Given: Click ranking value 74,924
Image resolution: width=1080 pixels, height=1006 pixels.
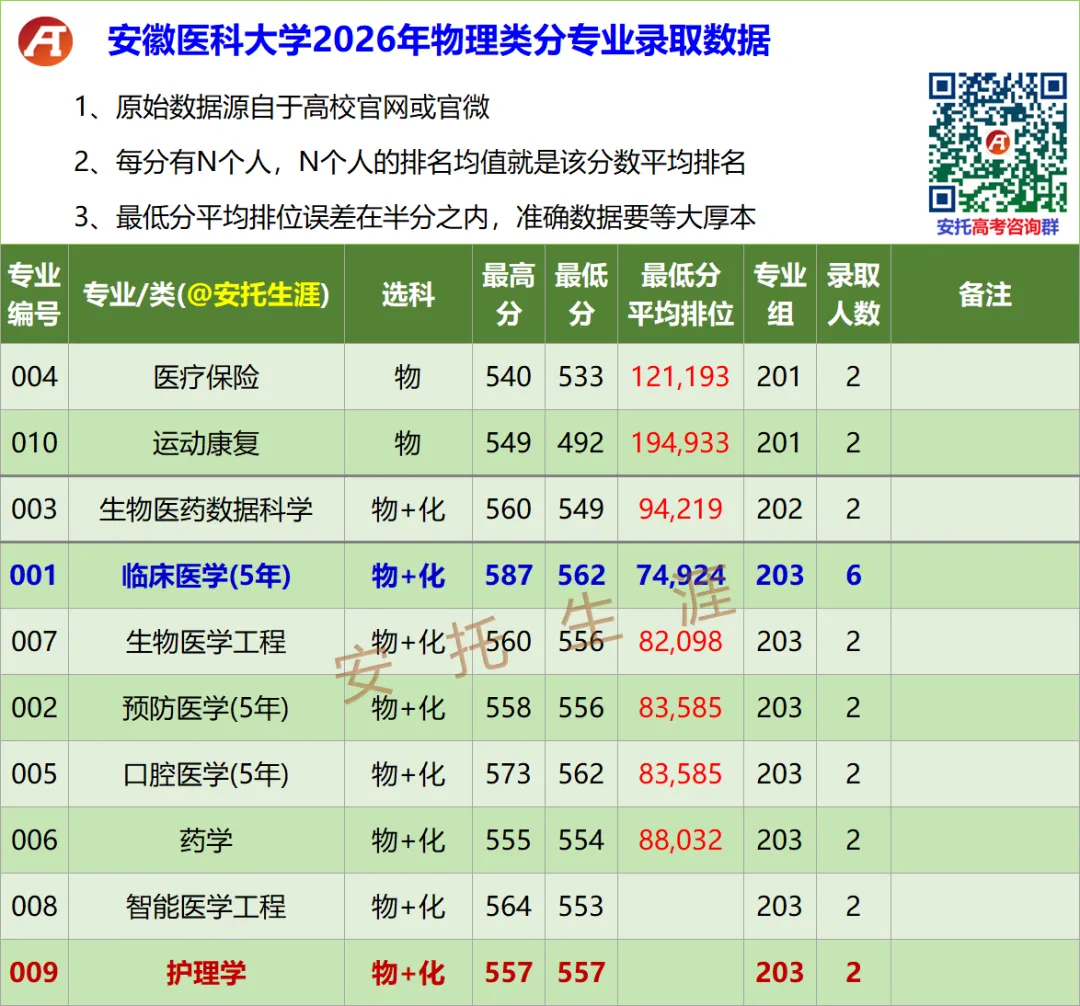Looking at the screenshot, I should [681, 575].
